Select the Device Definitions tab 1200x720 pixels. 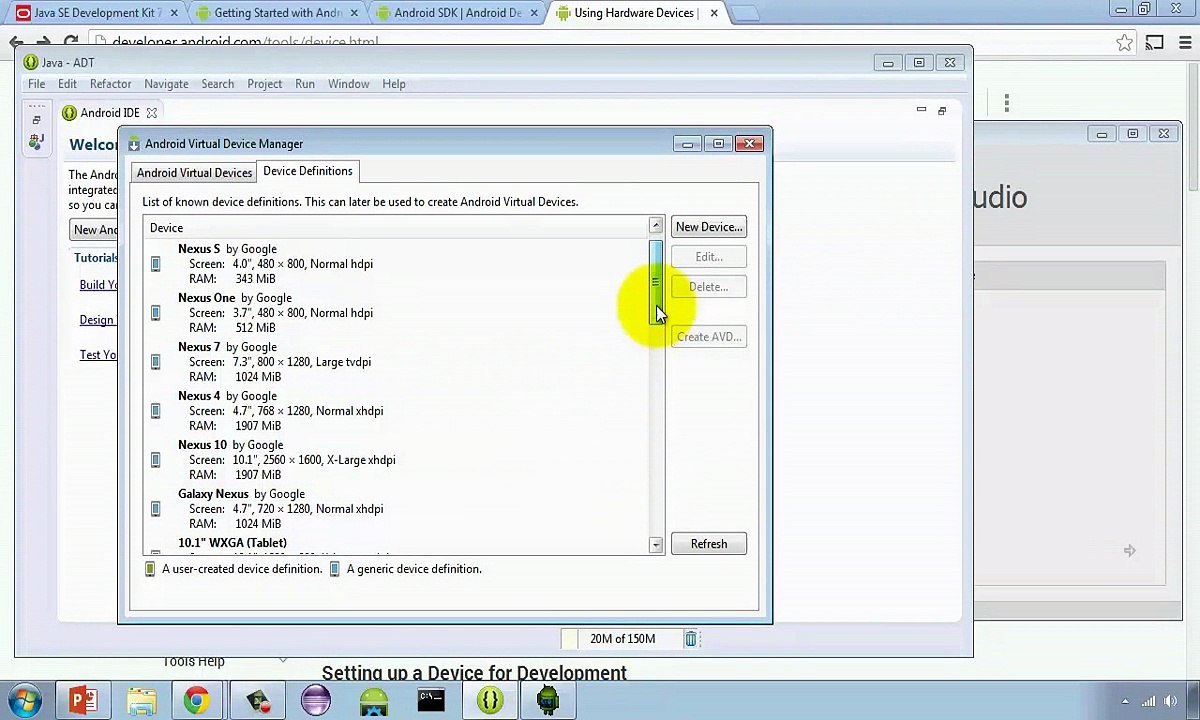coord(307,171)
